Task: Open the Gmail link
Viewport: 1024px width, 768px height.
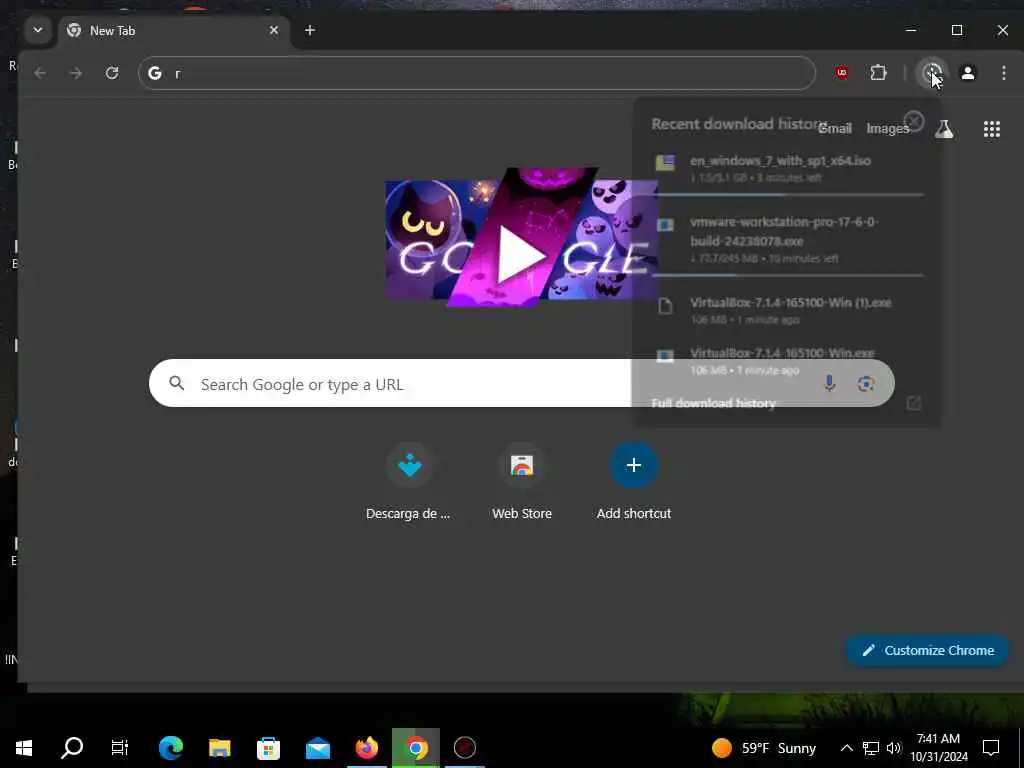Action: [x=835, y=129]
